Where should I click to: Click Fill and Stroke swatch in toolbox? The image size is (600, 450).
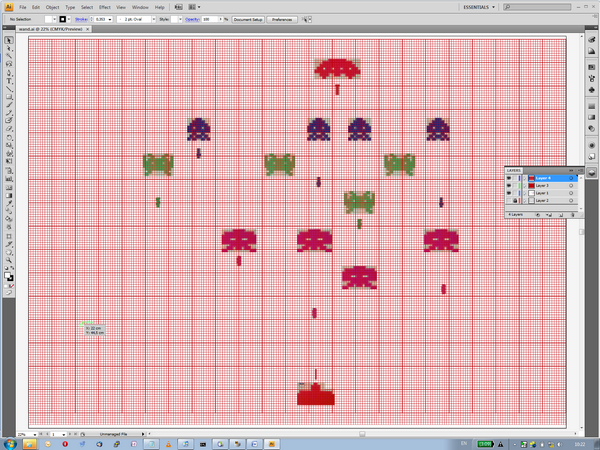[8, 277]
